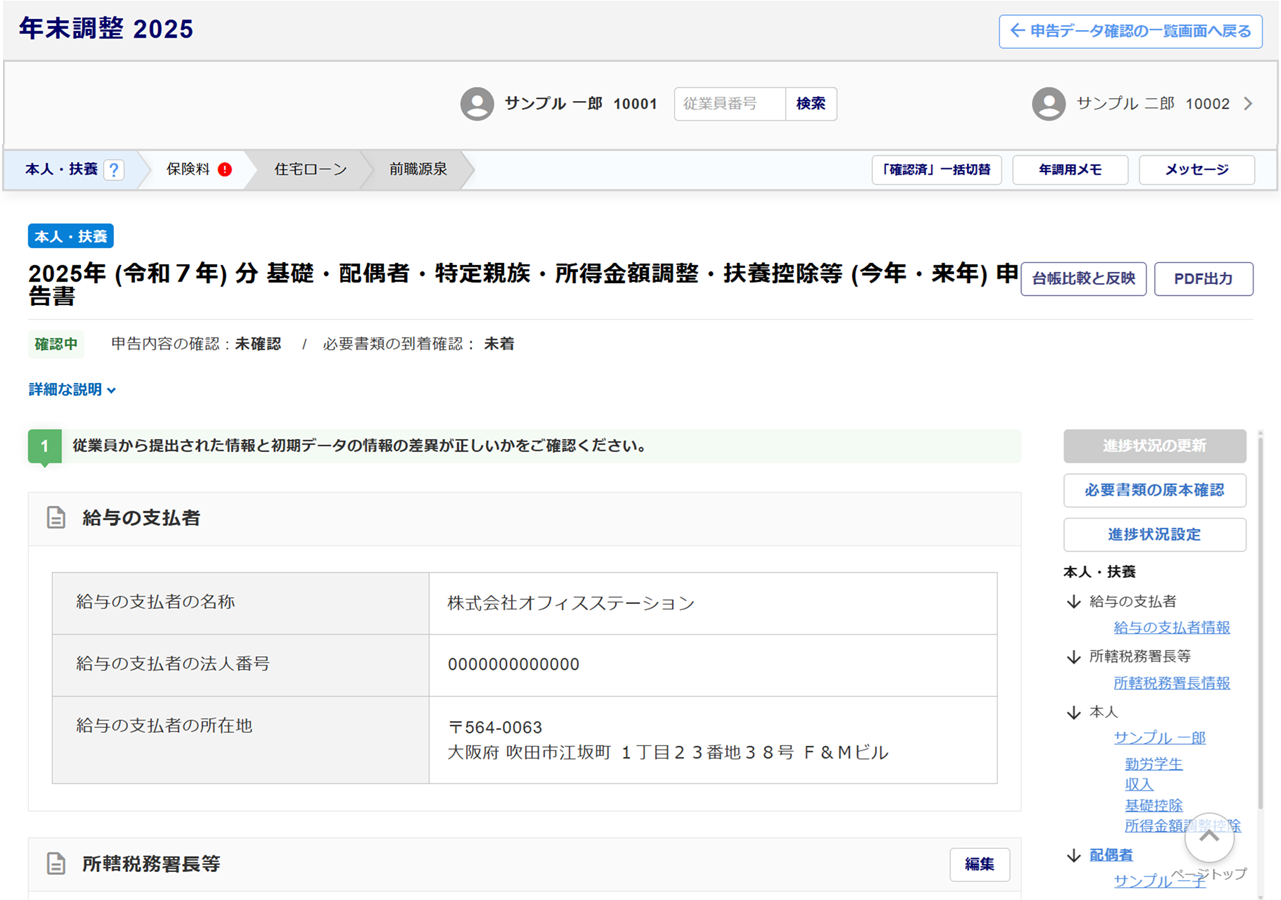Click サンプル 二郎 user avatar icon

click(x=1048, y=104)
